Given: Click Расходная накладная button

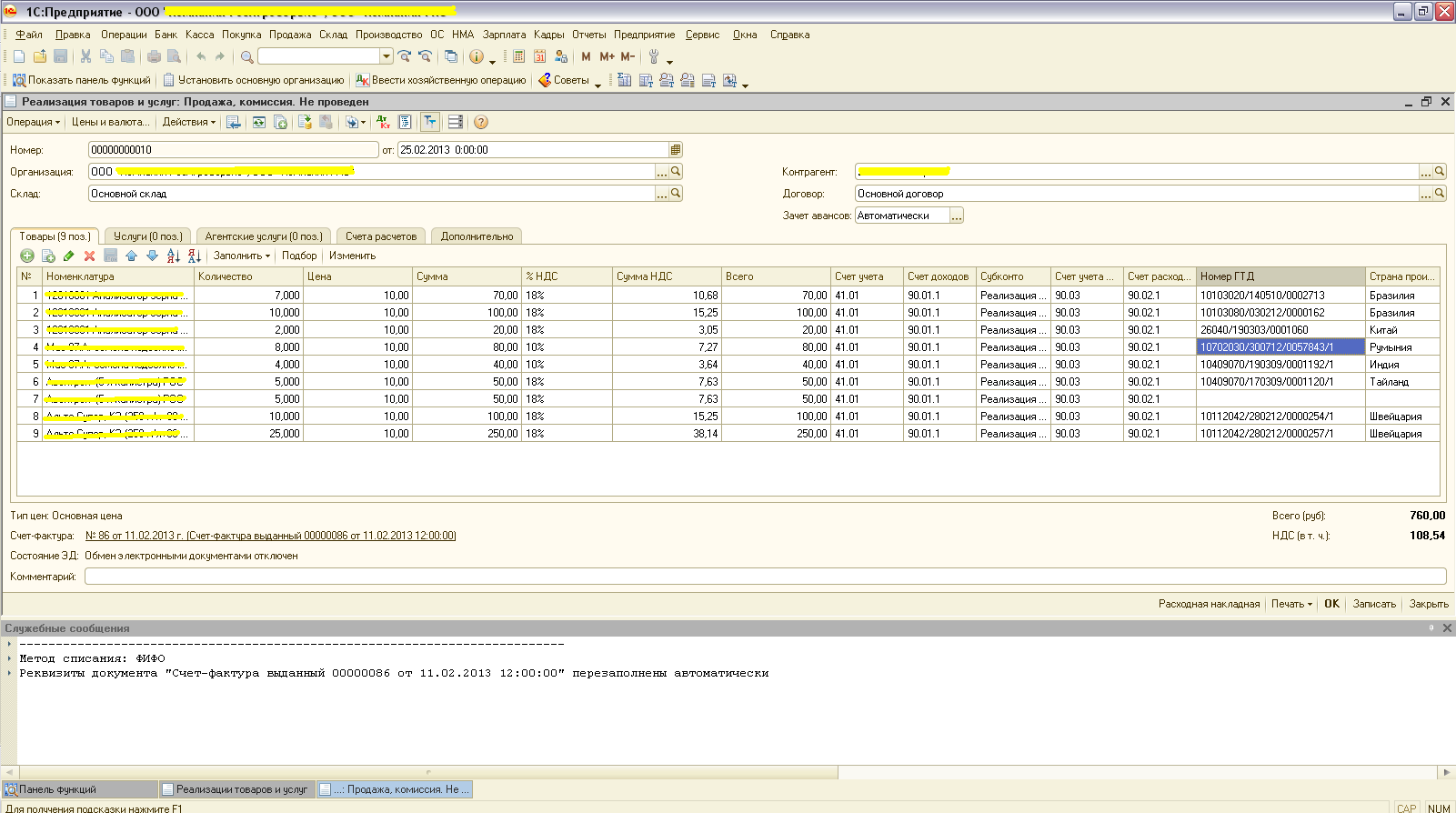Looking at the screenshot, I should tap(1209, 604).
